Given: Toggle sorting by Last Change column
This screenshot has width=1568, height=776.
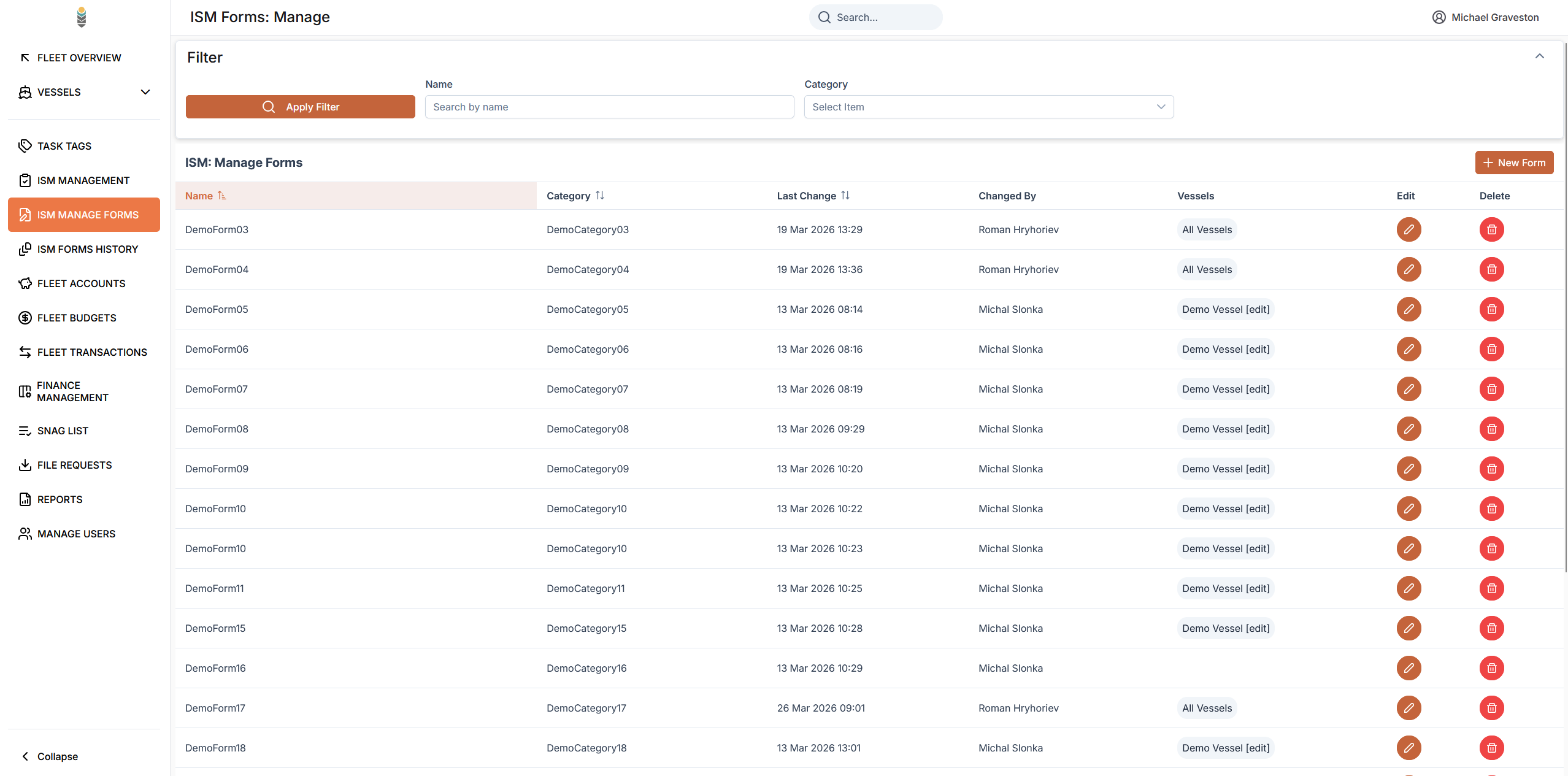Looking at the screenshot, I should (x=845, y=196).
